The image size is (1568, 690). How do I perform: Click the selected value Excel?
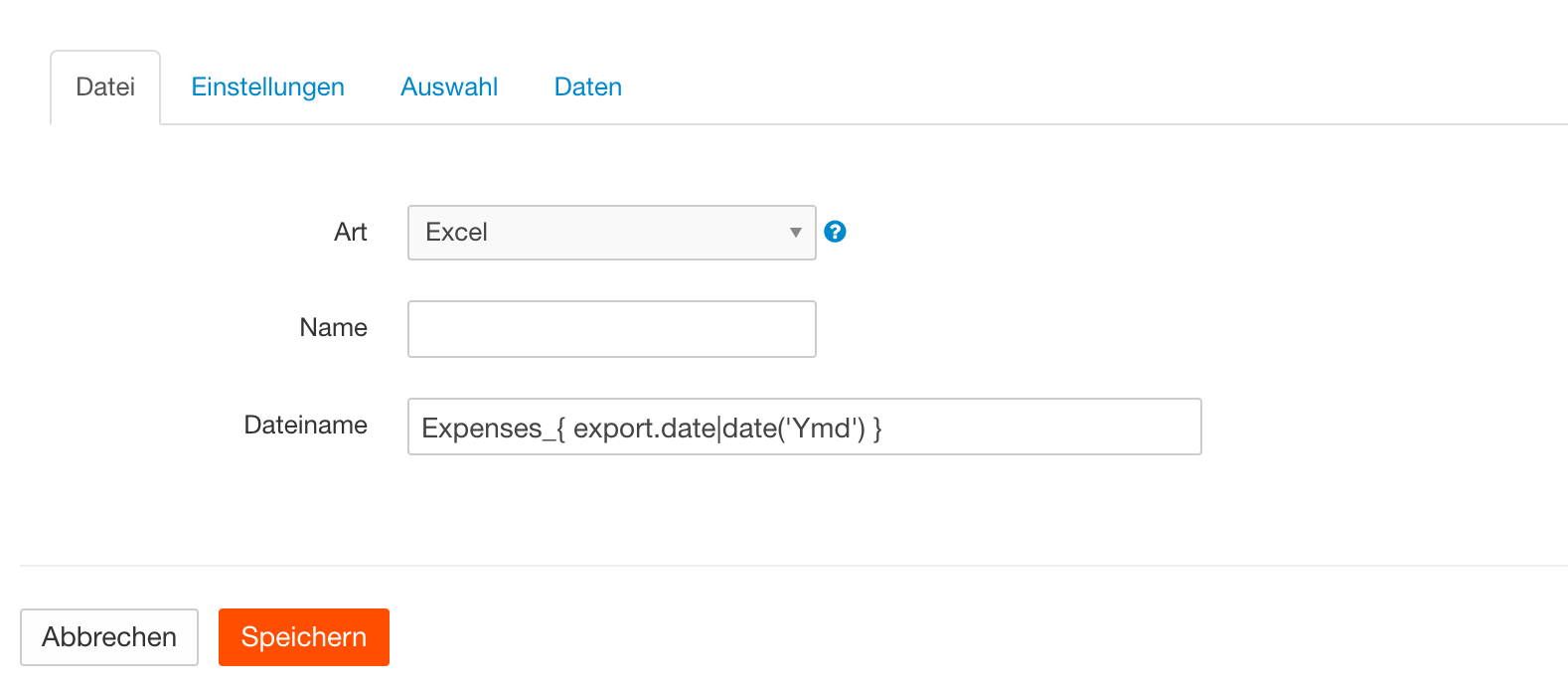[x=456, y=233]
